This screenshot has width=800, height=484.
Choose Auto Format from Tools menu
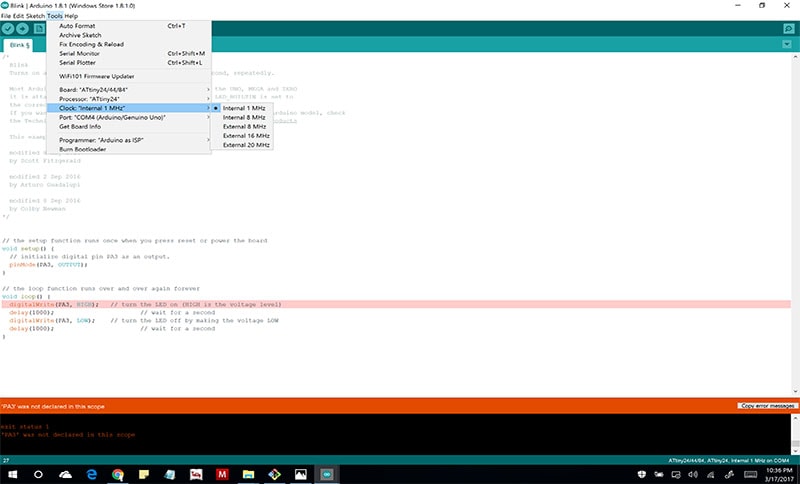pyautogui.click(x=129, y=26)
